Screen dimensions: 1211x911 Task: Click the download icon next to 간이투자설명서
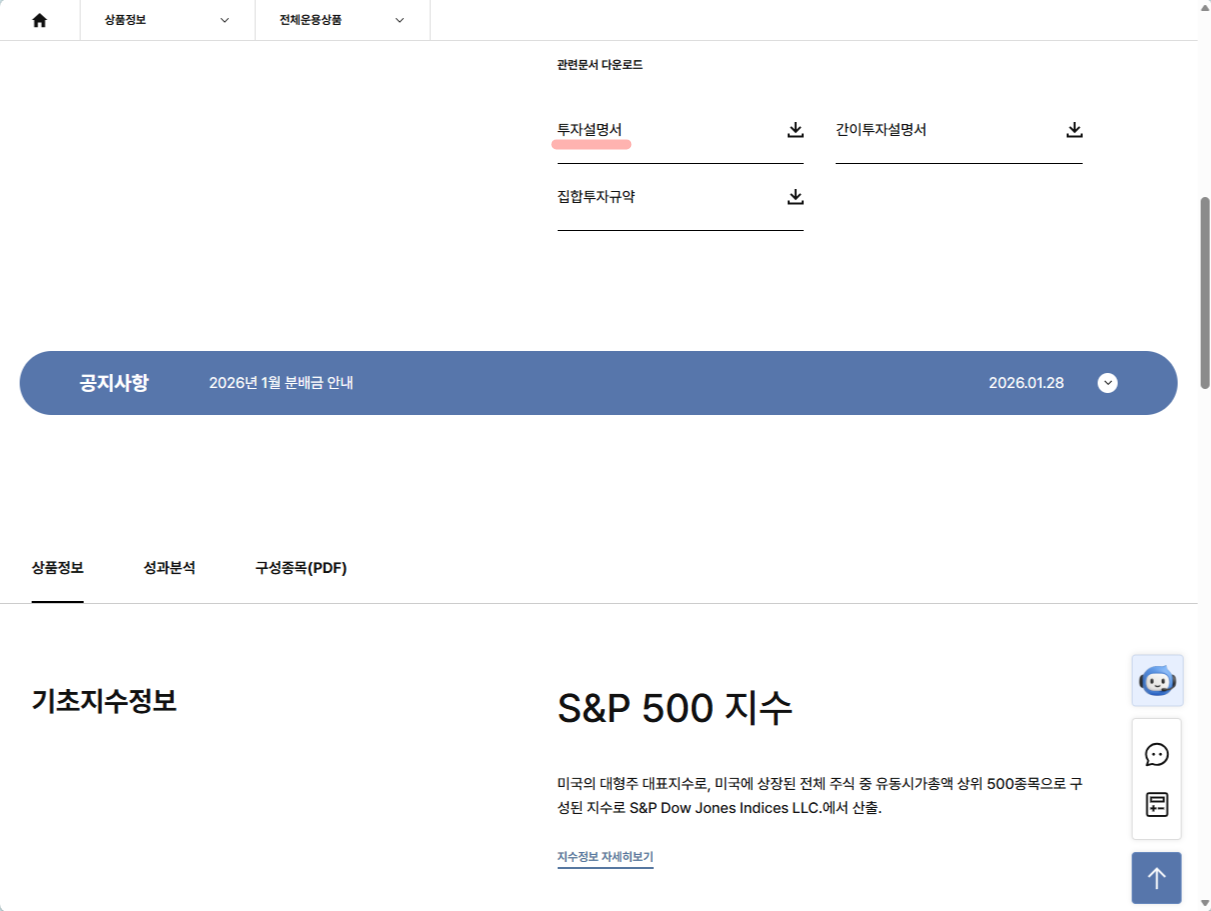[x=1074, y=130]
